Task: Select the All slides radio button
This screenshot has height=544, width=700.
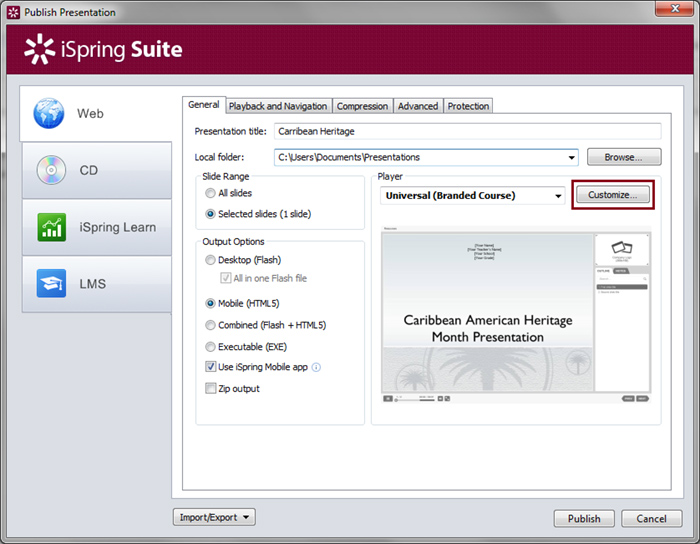Action: (210, 193)
